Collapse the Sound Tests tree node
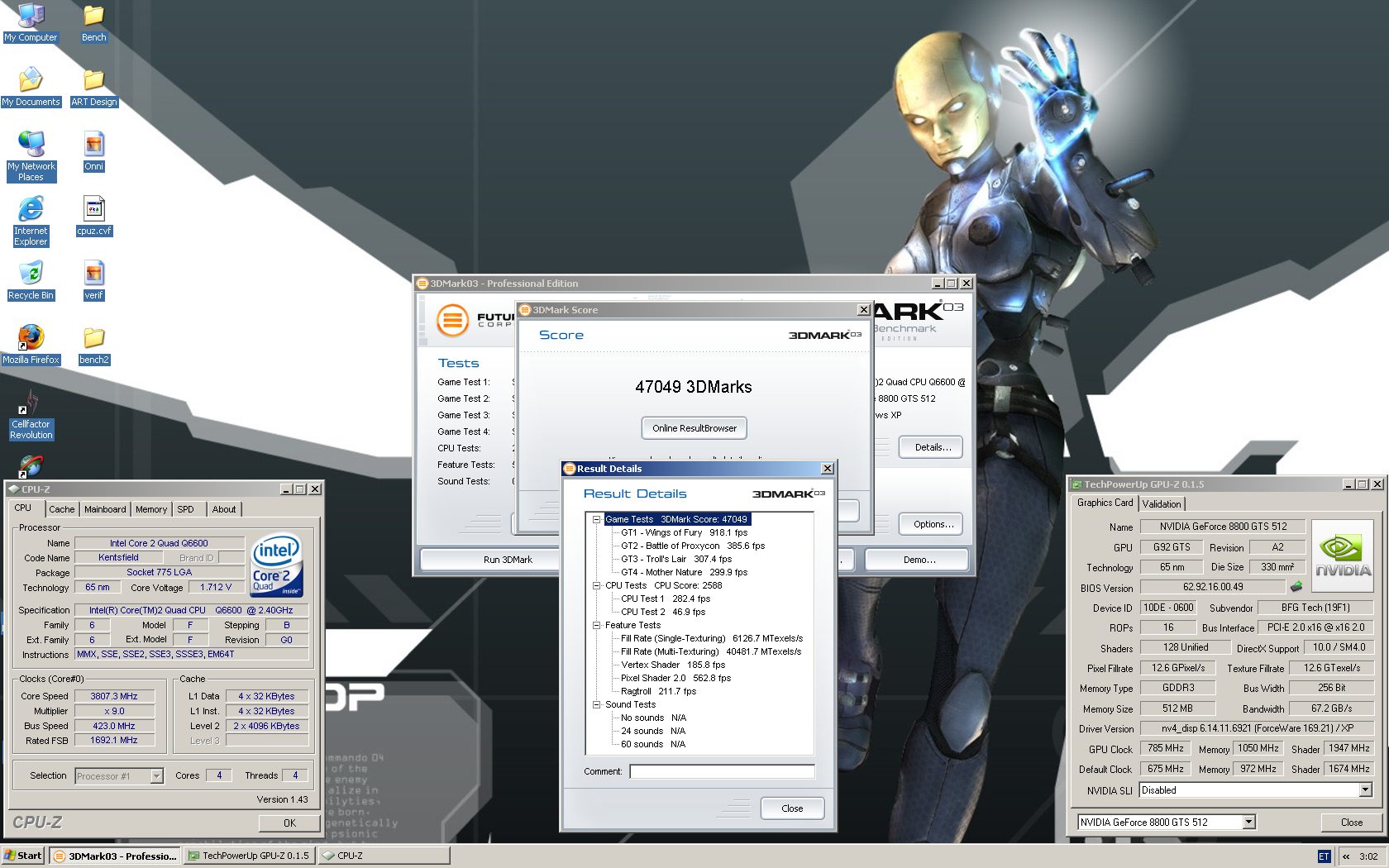 click(x=596, y=704)
